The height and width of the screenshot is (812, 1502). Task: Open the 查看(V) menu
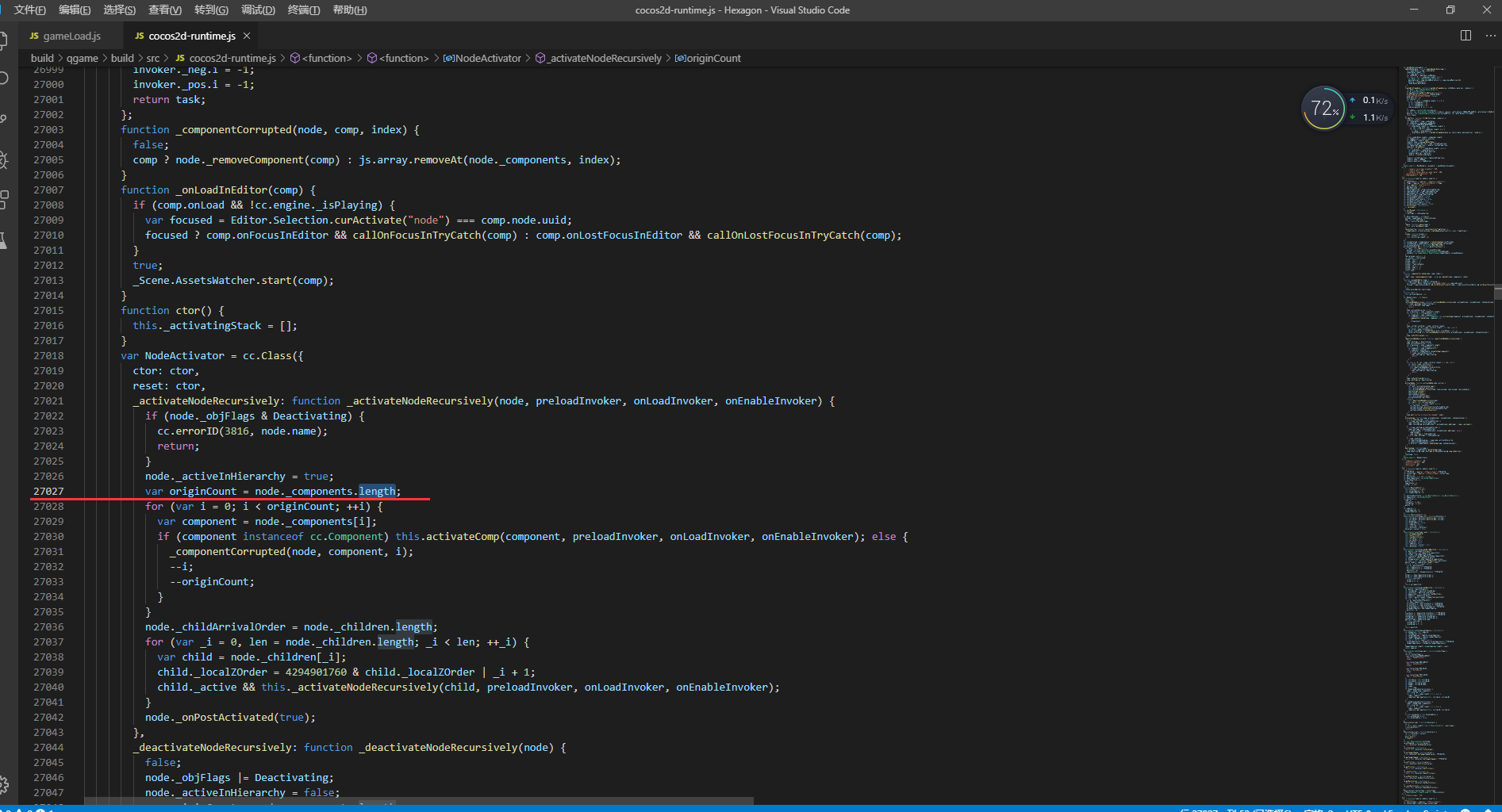click(x=165, y=10)
